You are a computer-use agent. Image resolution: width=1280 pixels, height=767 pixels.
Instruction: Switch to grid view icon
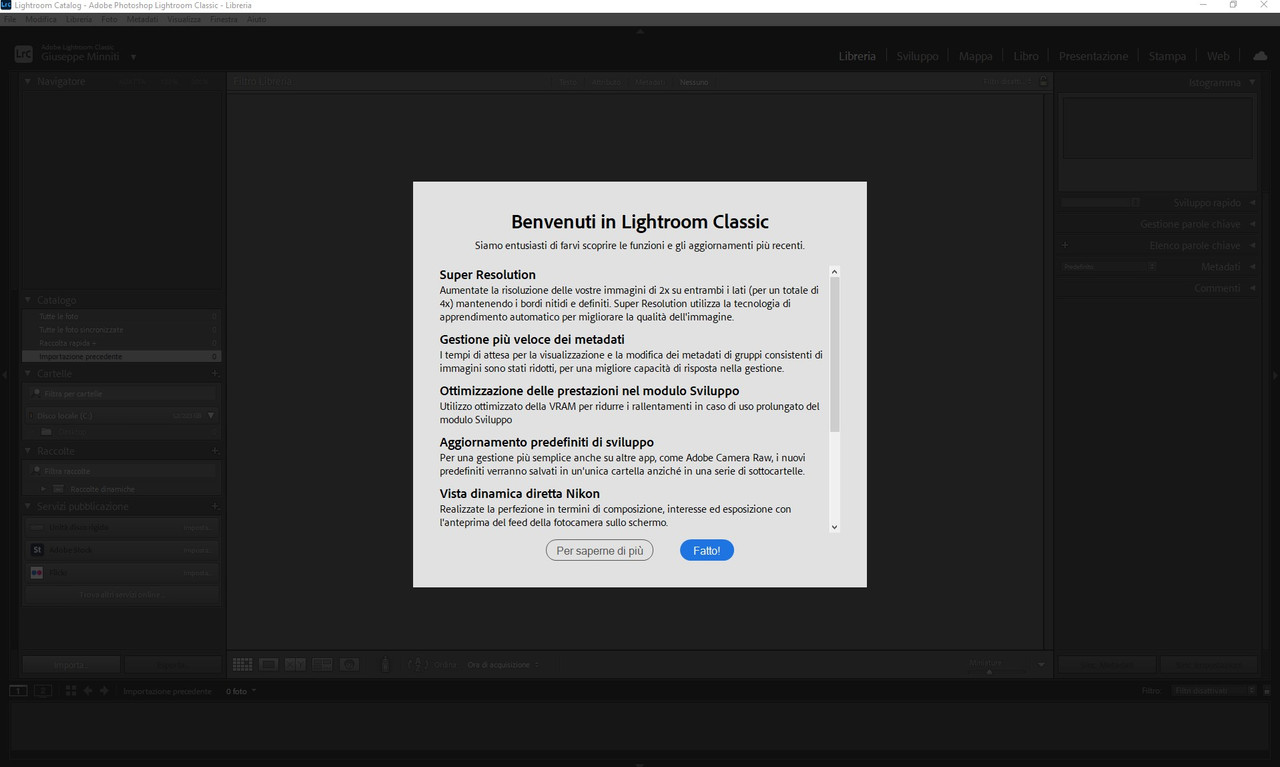coord(242,664)
